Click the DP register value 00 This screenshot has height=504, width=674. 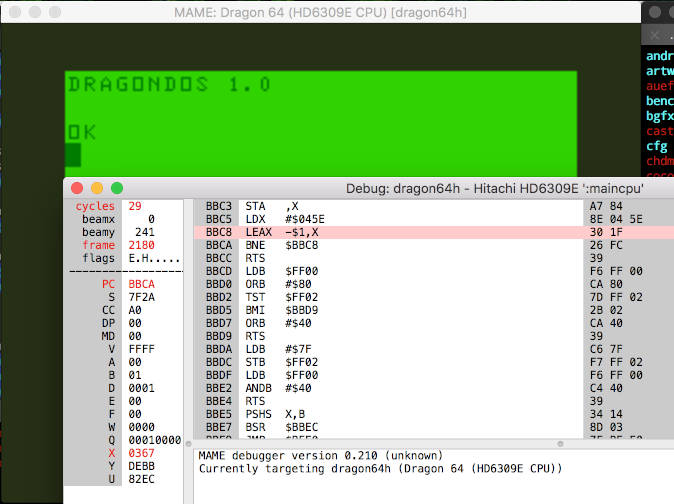coord(135,323)
